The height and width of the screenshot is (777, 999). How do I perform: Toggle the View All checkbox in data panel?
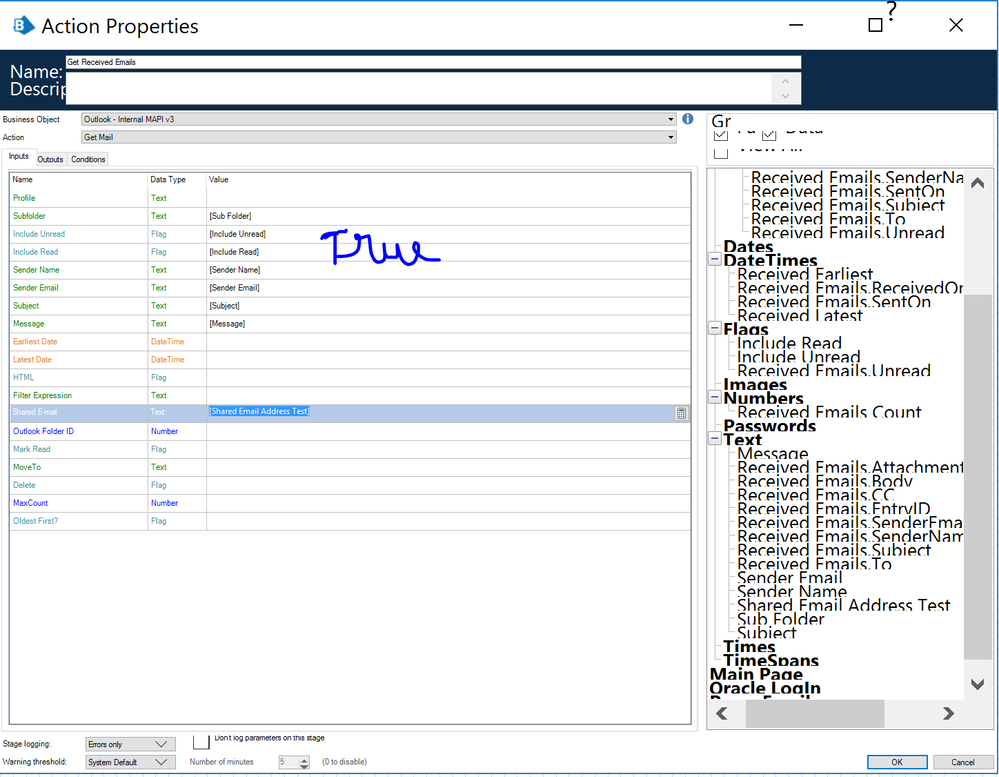click(x=721, y=153)
